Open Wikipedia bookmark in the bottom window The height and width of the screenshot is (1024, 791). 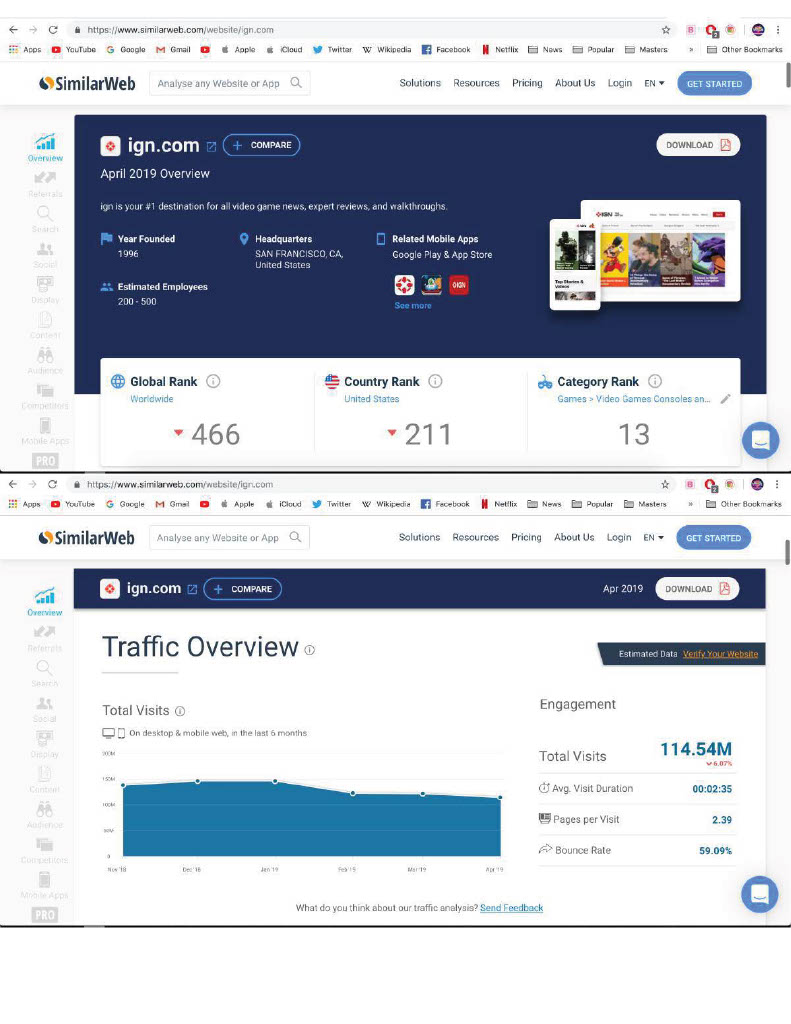tap(386, 504)
